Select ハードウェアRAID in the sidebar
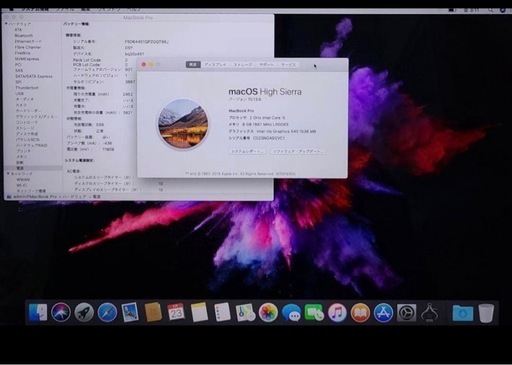 (31, 145)
